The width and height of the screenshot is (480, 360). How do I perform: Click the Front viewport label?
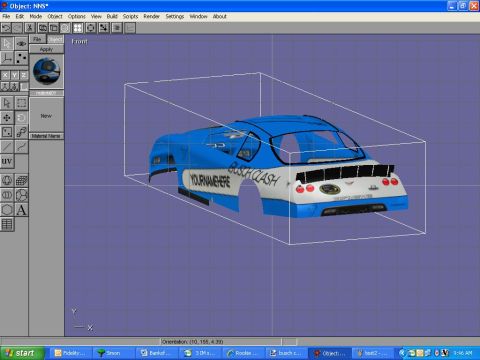pos(79,42)
